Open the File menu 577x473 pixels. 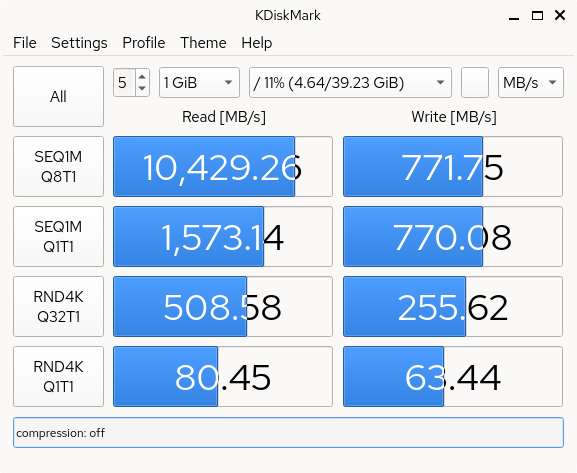(25, 43)
